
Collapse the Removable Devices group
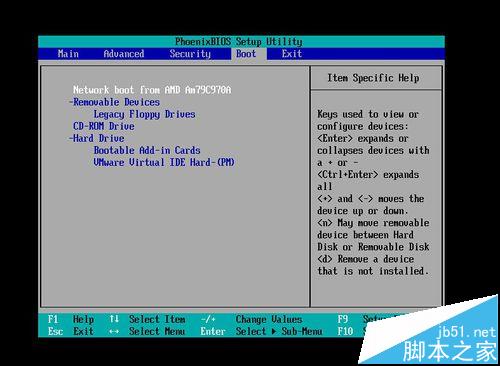click(x=114, y=102)
